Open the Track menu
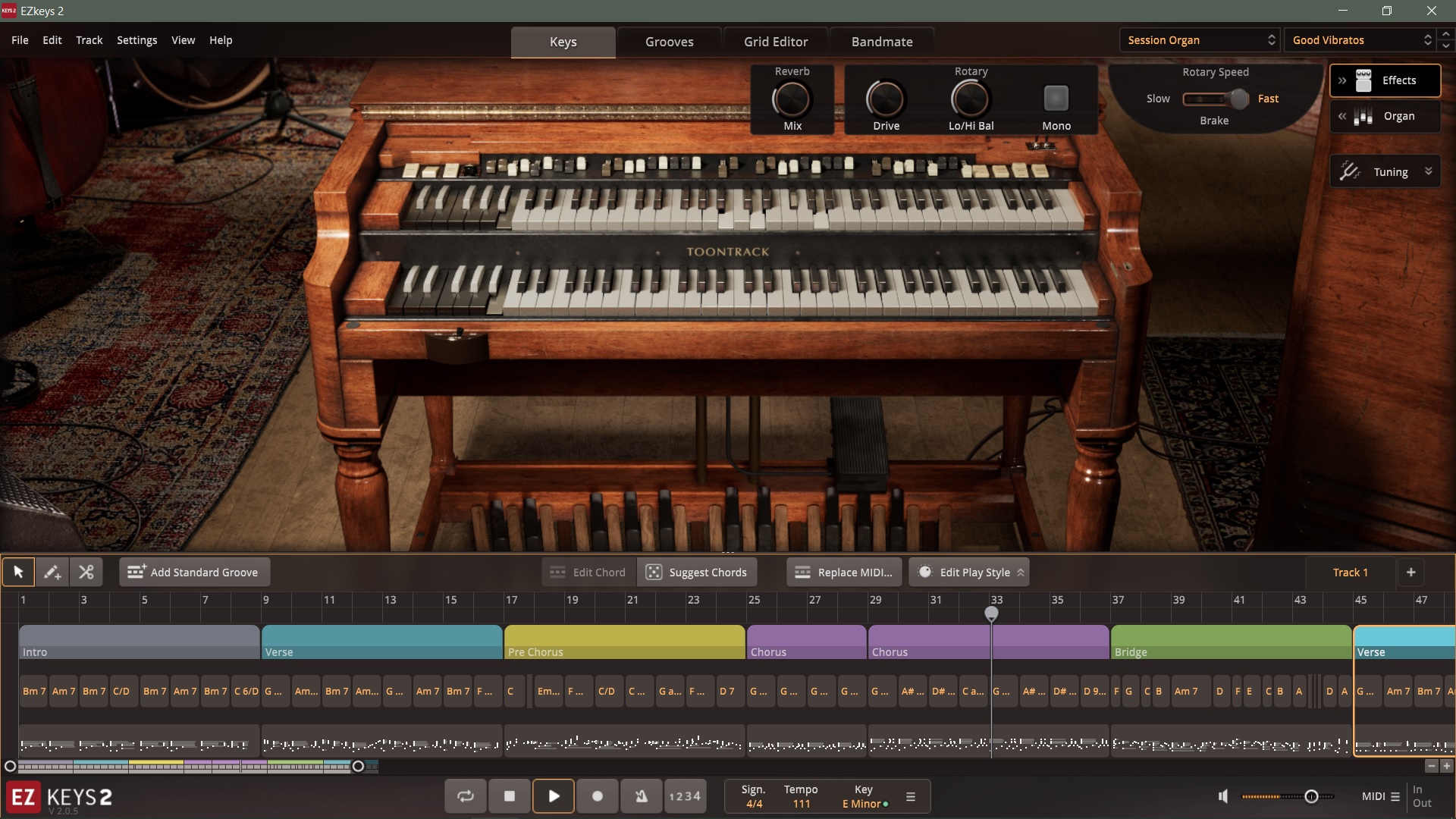The image size is (1456, 819). [x=89, y=40]
